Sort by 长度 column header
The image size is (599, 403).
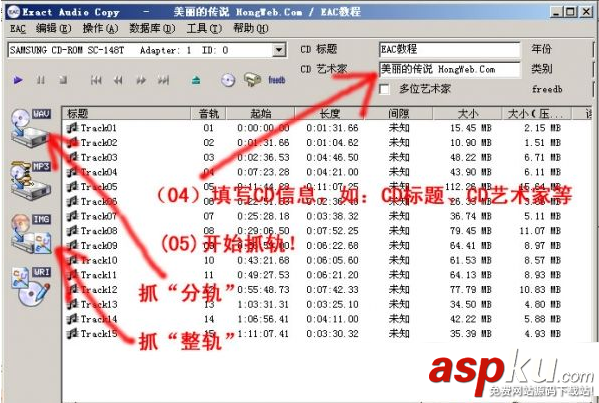pos(330,113)
